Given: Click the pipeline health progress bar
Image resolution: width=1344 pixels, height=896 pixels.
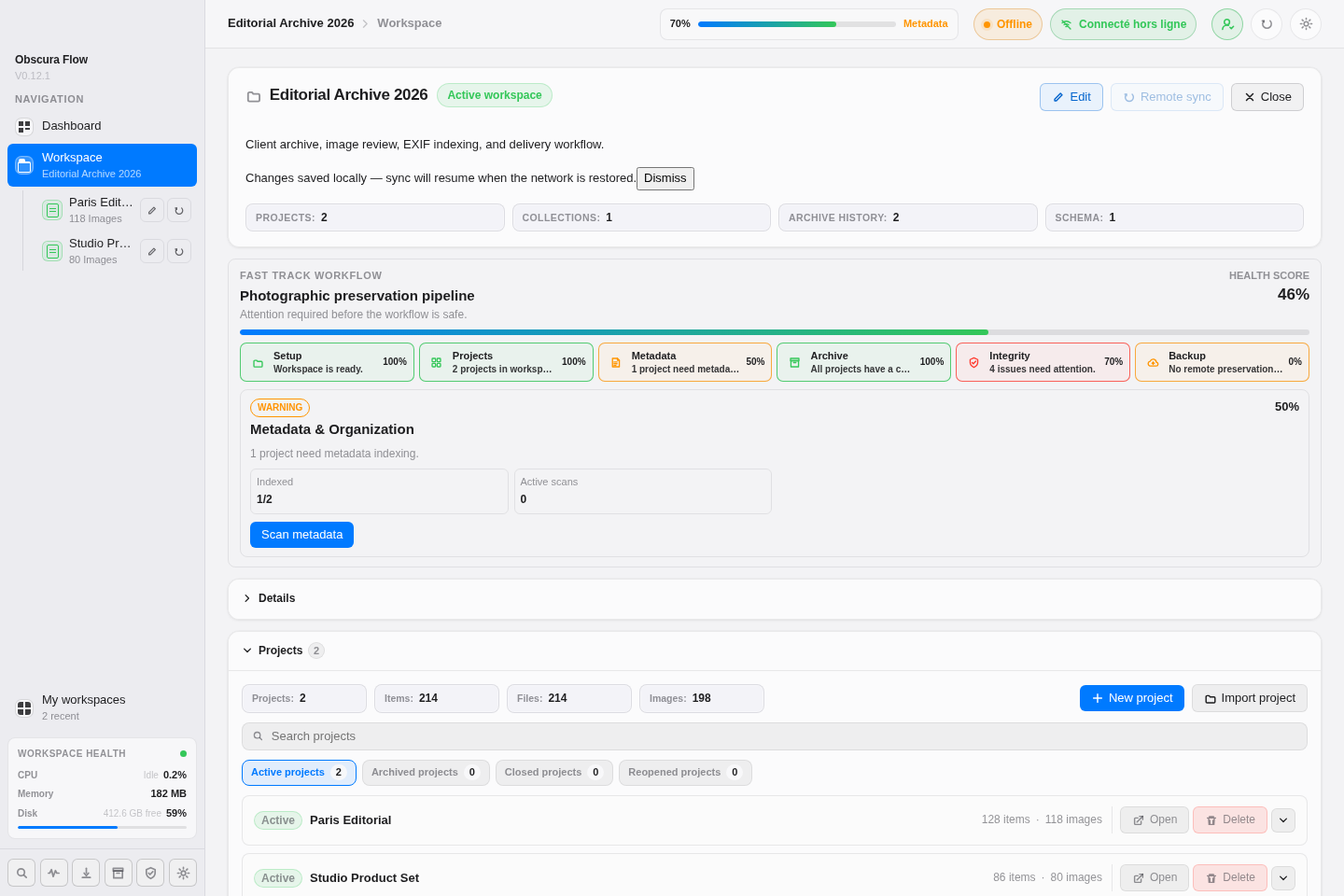Looking at the screenshot, I should click(x=775, y=332).
